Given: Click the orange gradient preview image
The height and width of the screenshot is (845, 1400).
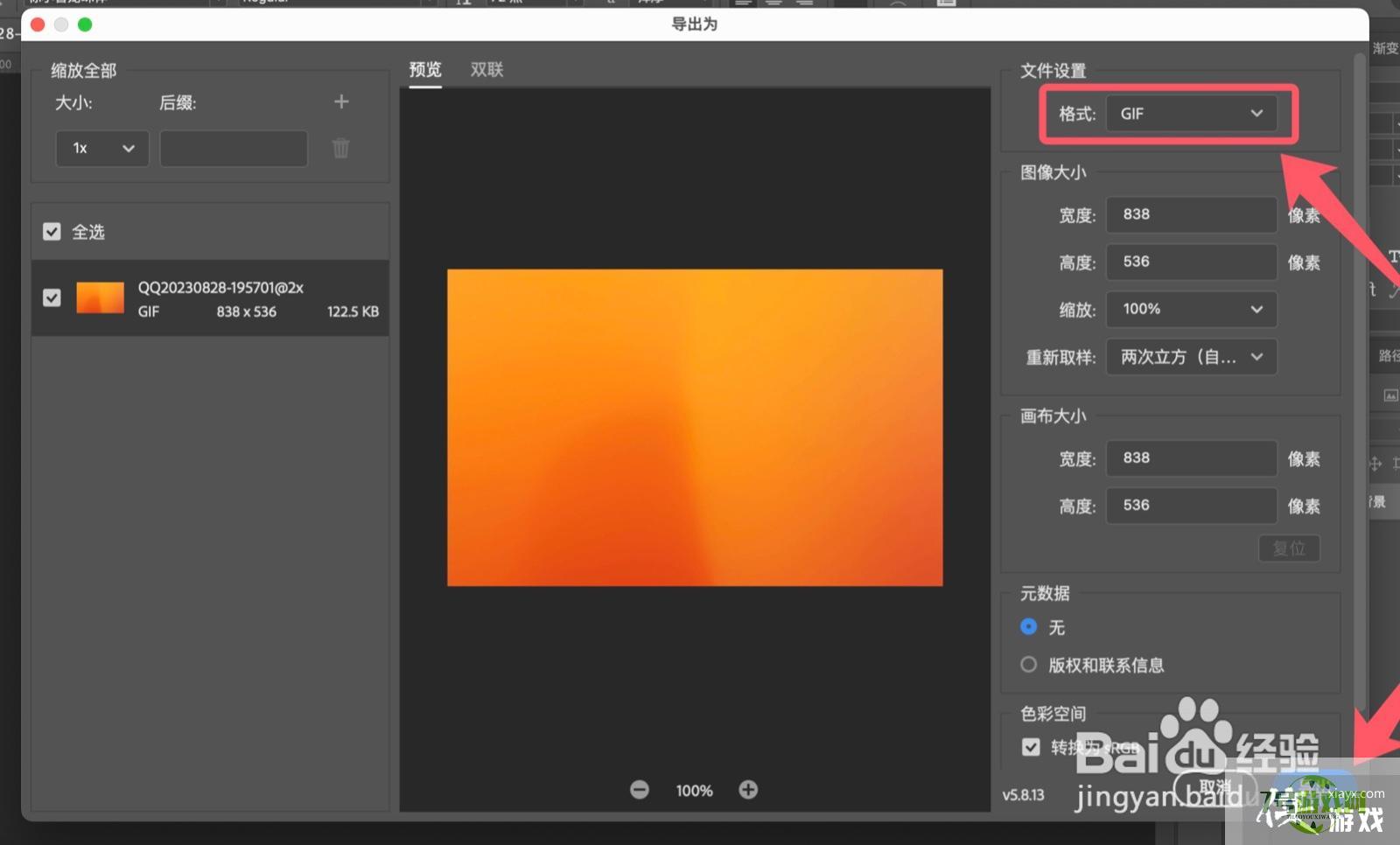Looking at the screenshot, I should point(695,428).
